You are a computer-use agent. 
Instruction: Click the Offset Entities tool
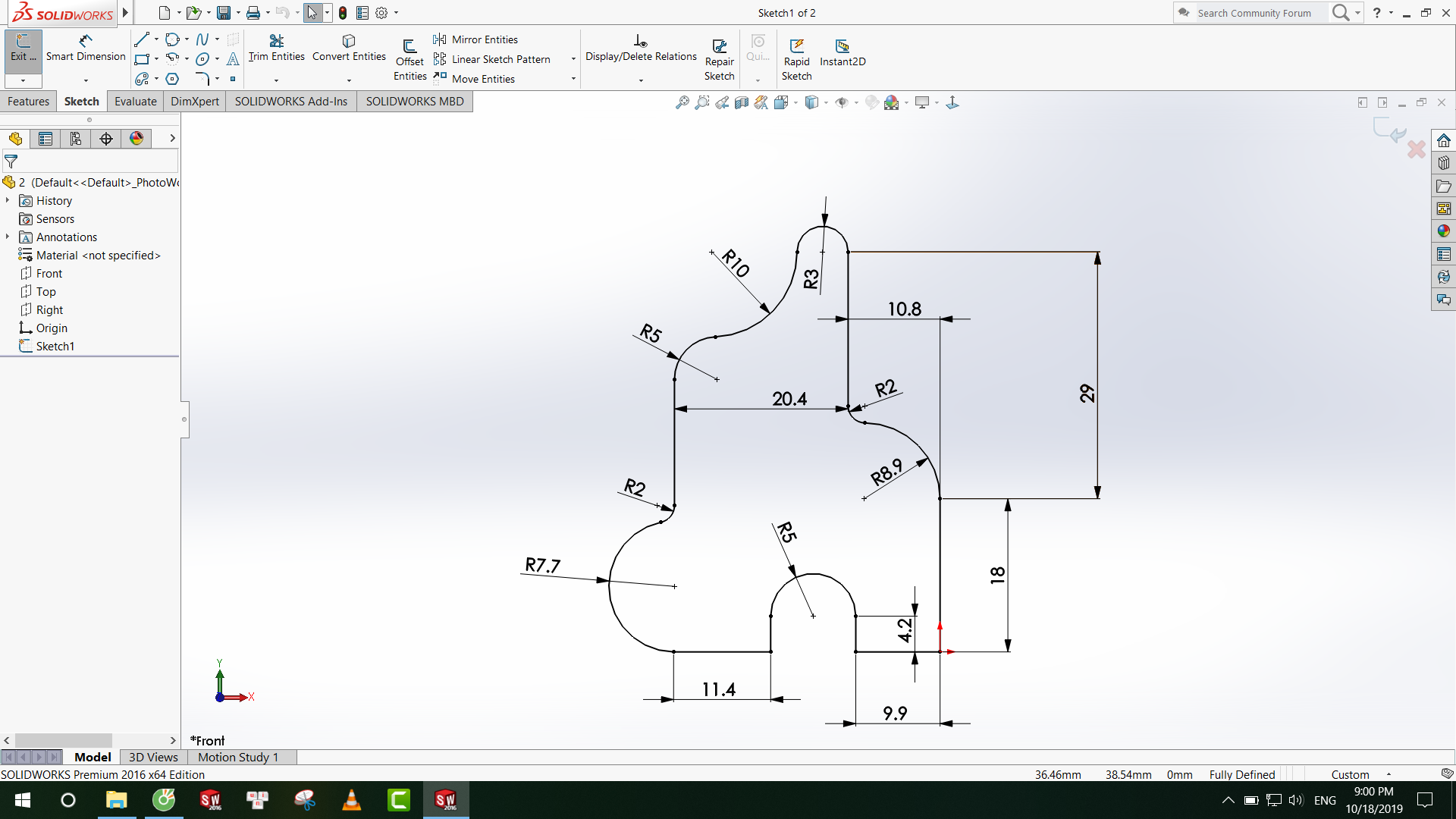tap(409, 59)
